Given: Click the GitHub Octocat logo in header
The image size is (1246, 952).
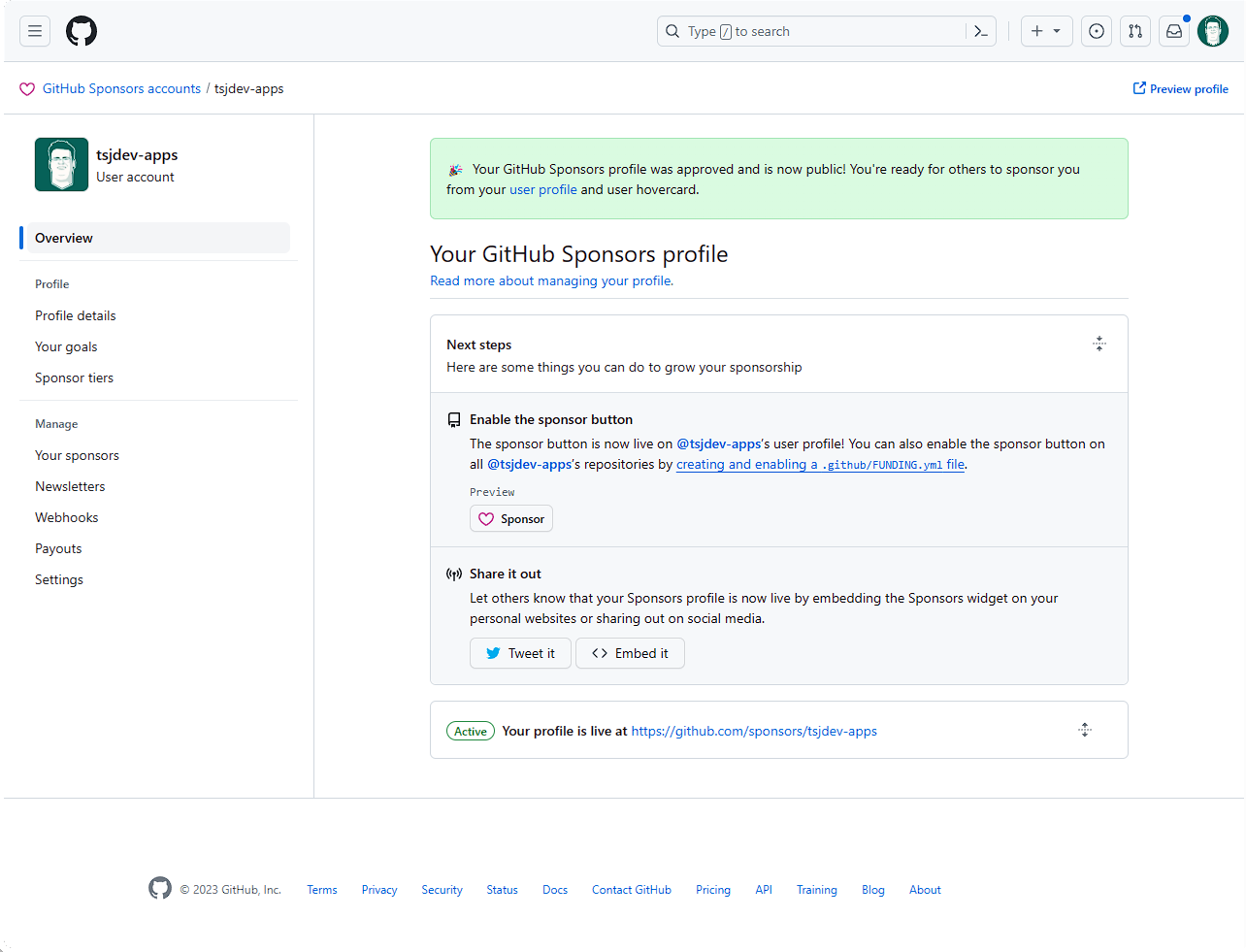Looking at the screenshot, I should tap(82, 31).
